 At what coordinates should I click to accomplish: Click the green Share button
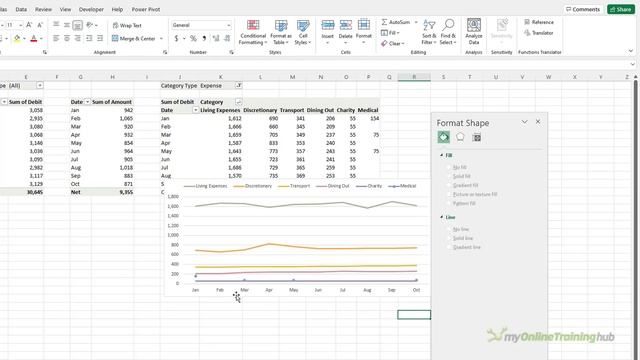click(620, 9)
